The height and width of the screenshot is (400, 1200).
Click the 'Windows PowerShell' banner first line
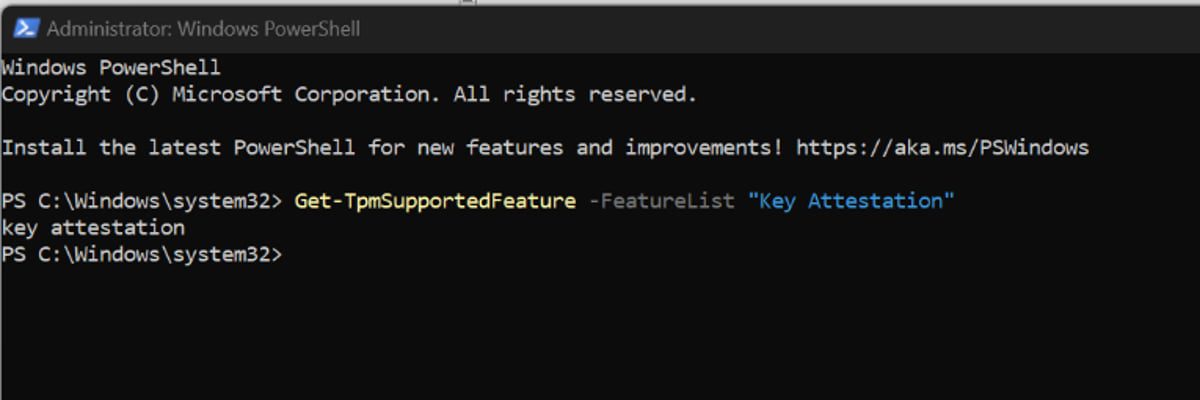coord(111,68)
